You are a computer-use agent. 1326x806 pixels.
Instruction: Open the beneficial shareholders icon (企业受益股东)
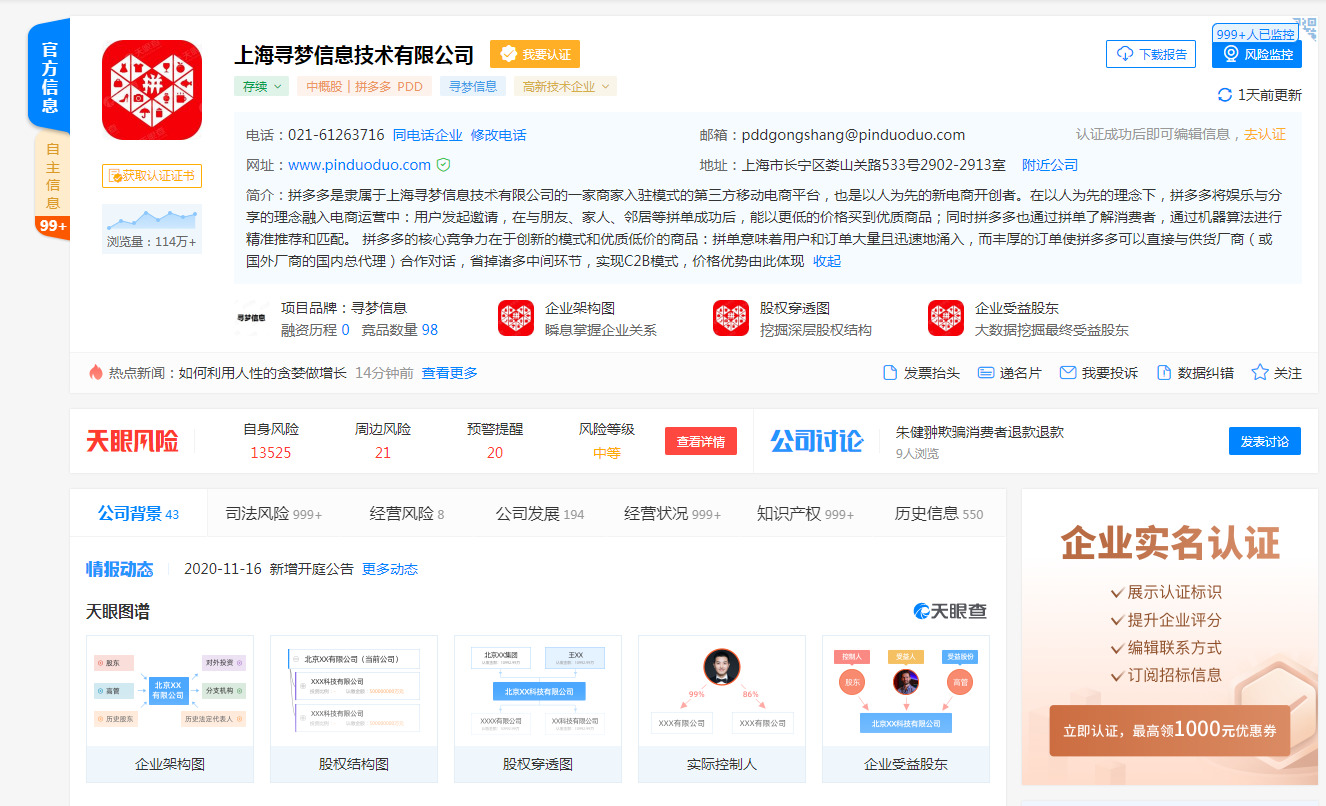946,318
